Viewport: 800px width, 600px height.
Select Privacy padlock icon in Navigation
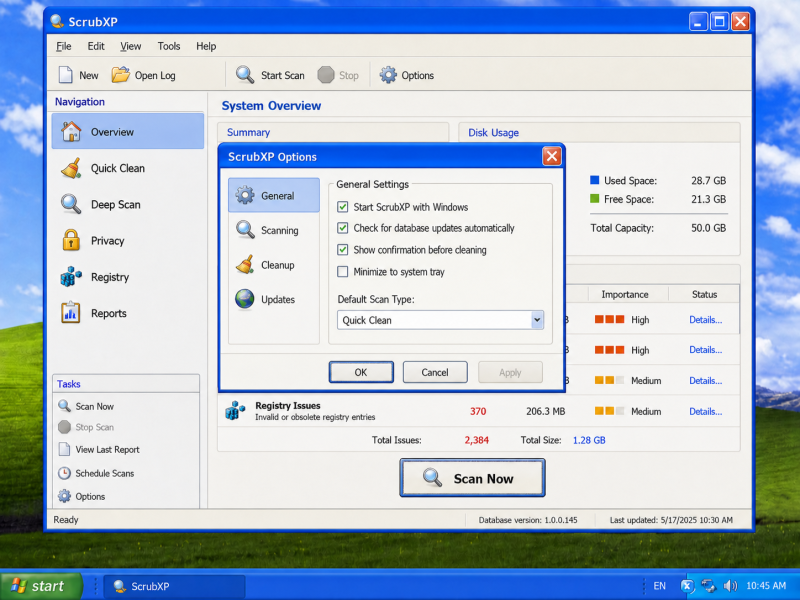pos(71,240)
